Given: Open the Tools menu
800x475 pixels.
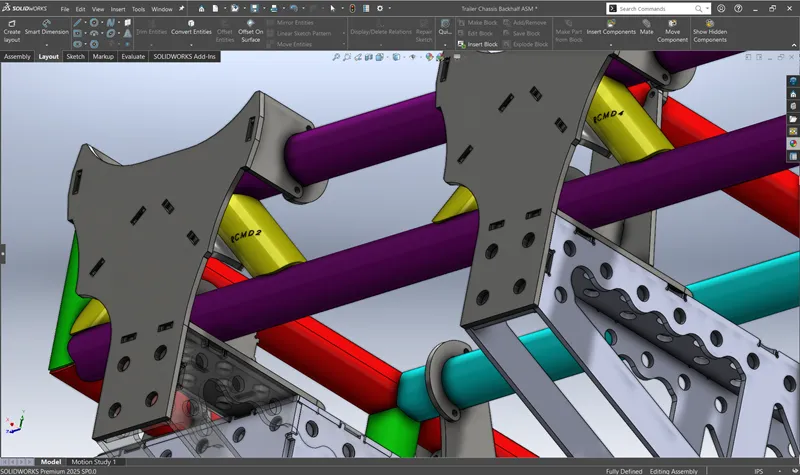Looking at the screenshot, I should pyautogui.click(x=138, y=9).
